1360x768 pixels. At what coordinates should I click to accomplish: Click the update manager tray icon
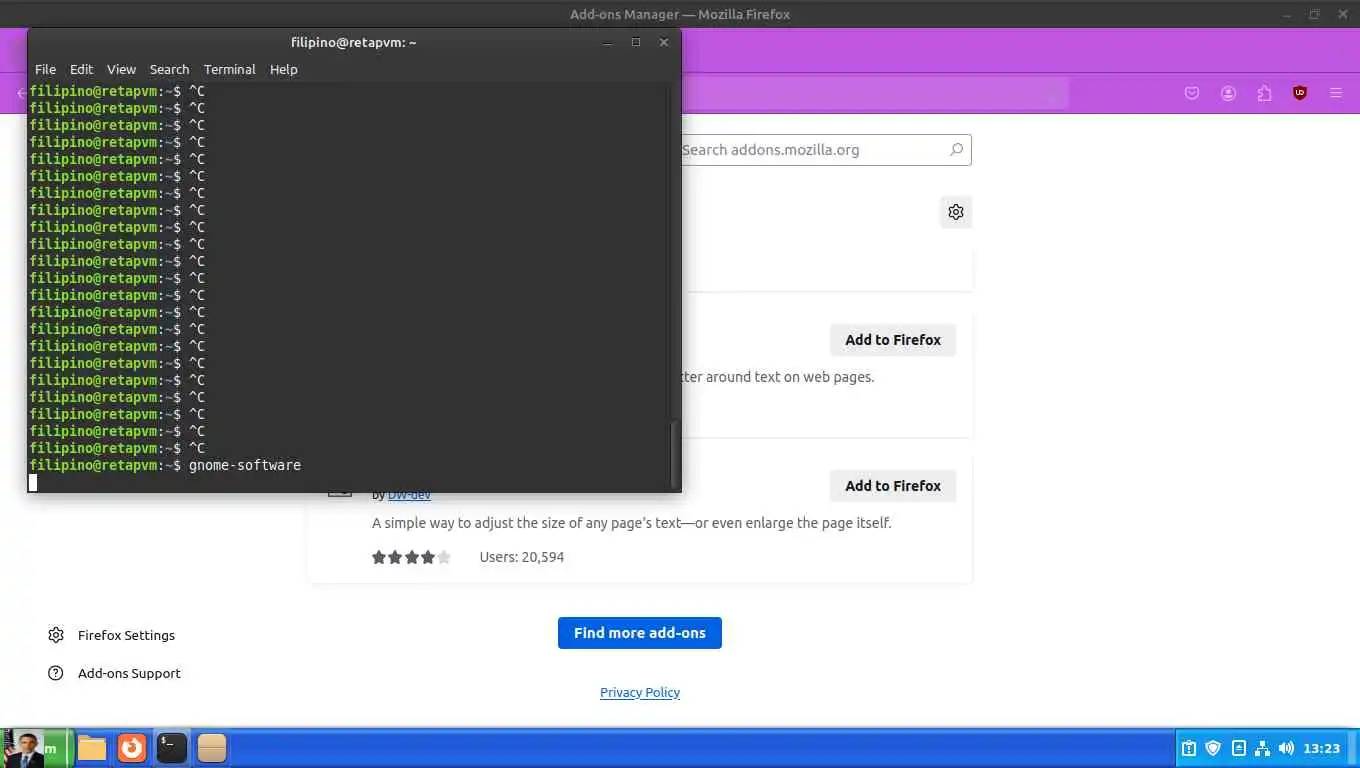1238,748
